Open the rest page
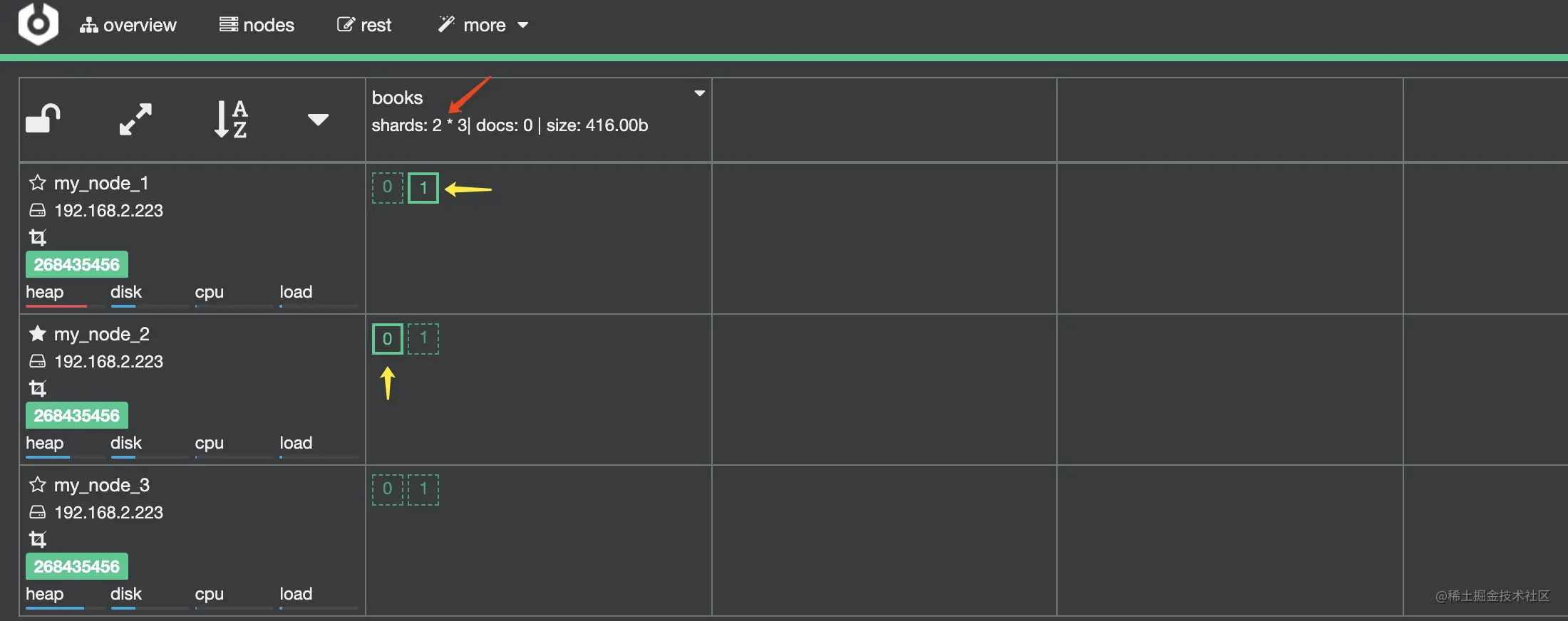 [x=364, y=25]
